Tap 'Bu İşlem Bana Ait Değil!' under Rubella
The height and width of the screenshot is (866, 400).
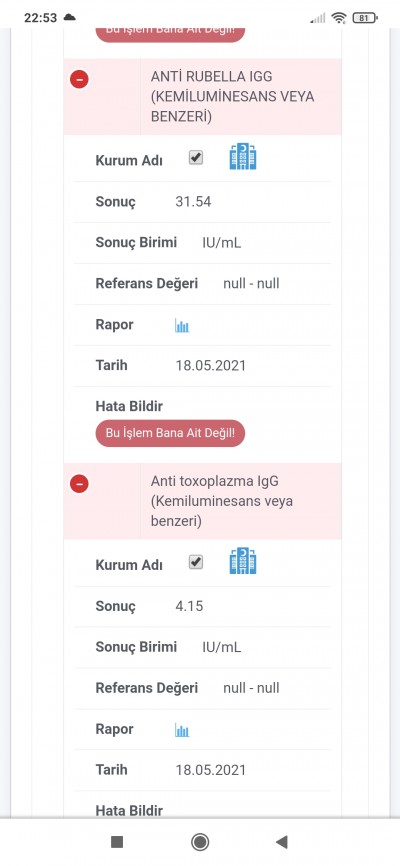170,434
